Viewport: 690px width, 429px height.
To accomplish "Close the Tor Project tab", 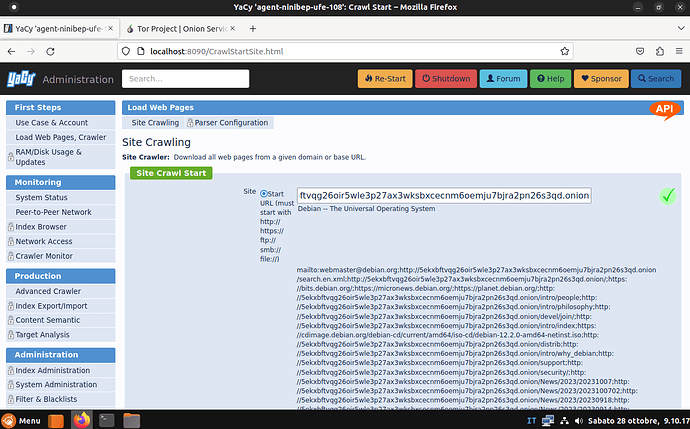I will [232, 29].
